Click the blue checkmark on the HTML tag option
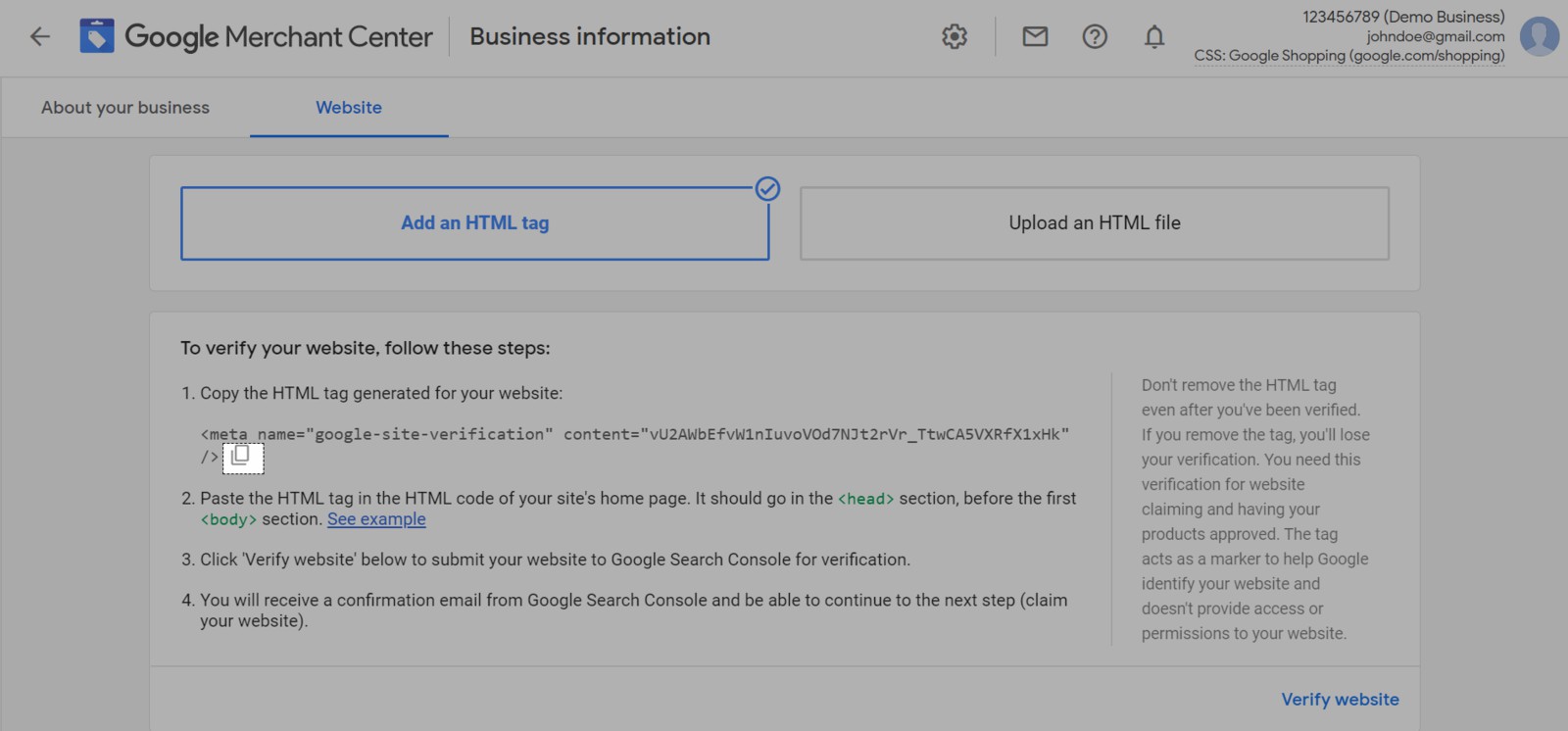1568x731 pixels. point(767,189)
